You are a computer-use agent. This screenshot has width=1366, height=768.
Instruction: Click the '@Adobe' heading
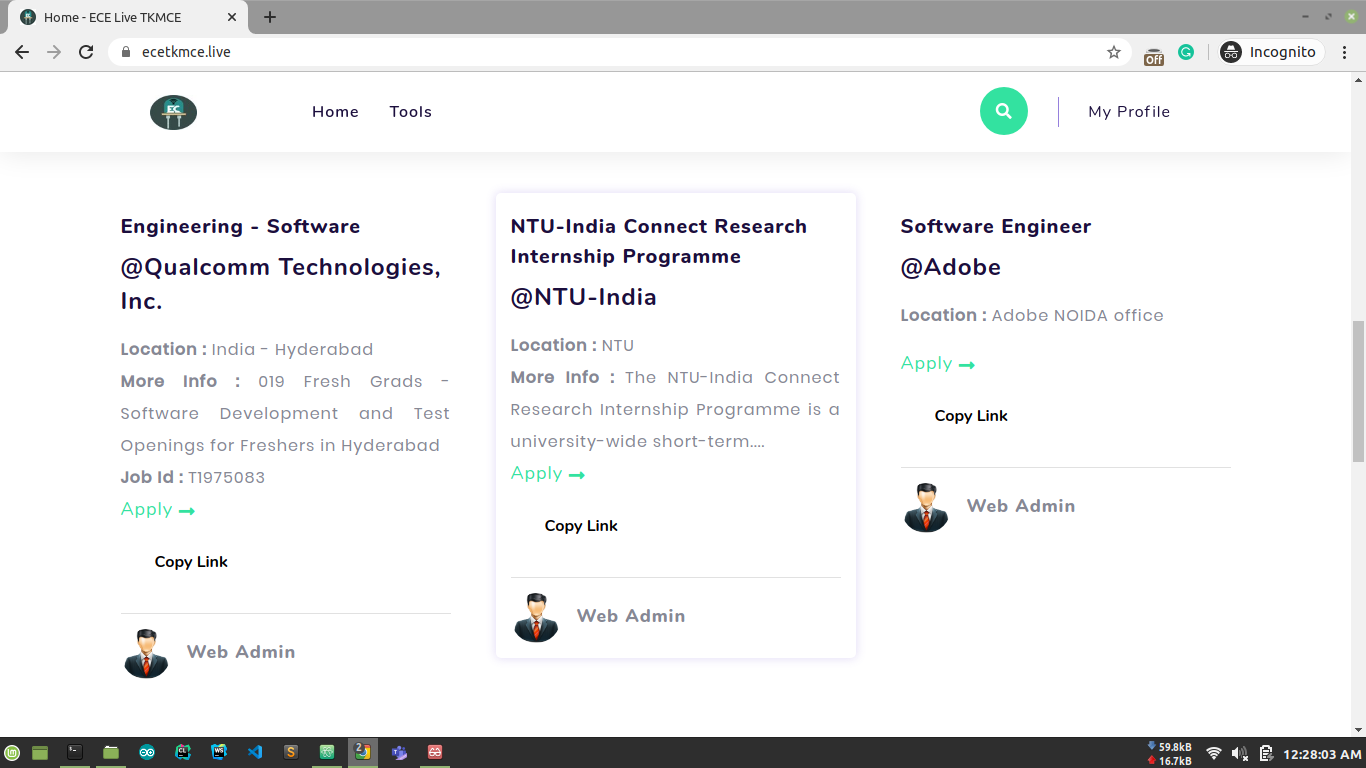coord(951,267)
